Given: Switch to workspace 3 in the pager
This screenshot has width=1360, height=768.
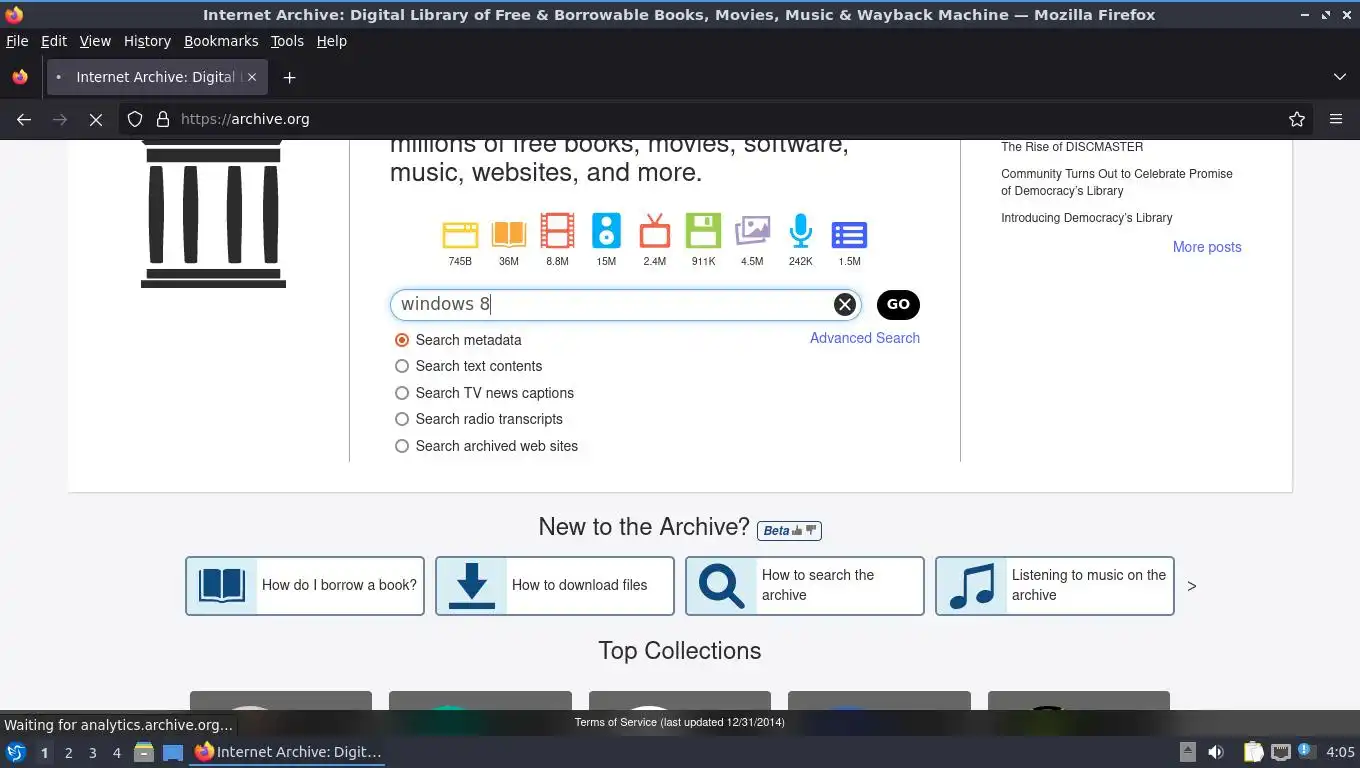Looking at the screenshot, I should coord(92,752).
